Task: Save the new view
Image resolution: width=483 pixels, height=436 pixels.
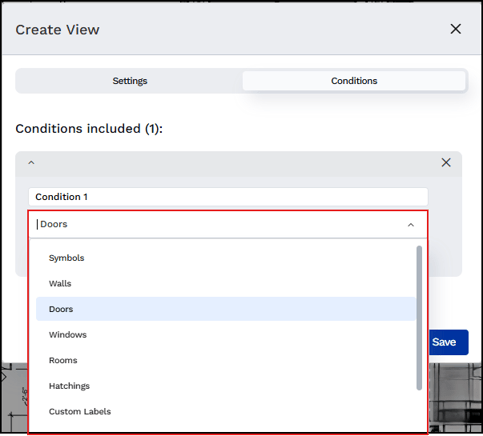Action: pos(448,342)
